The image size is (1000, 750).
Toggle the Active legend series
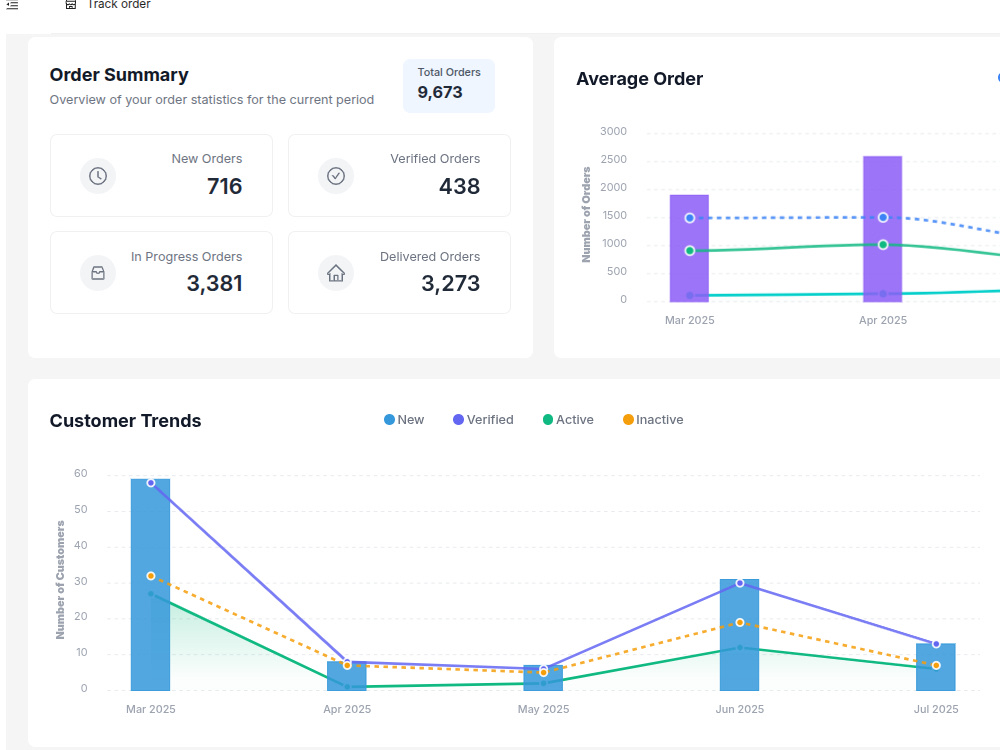pyautogui.click(x=568, y=420)
